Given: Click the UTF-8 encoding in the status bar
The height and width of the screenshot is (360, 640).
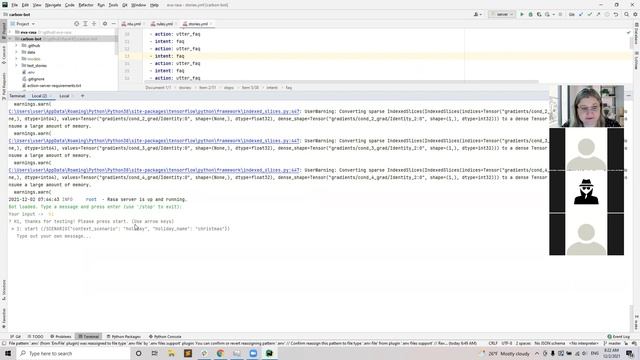Looking at the screenshot, I should click(507, 343).
